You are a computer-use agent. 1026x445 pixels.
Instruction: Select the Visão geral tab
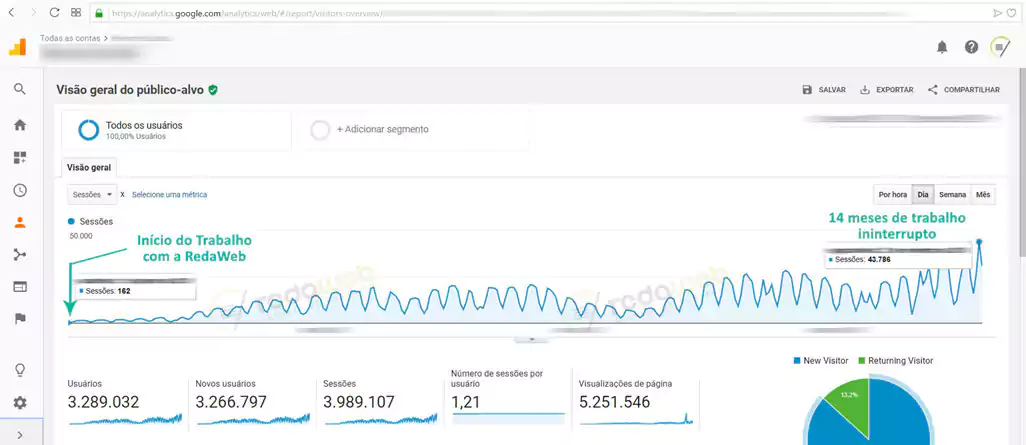click(88, 167)
